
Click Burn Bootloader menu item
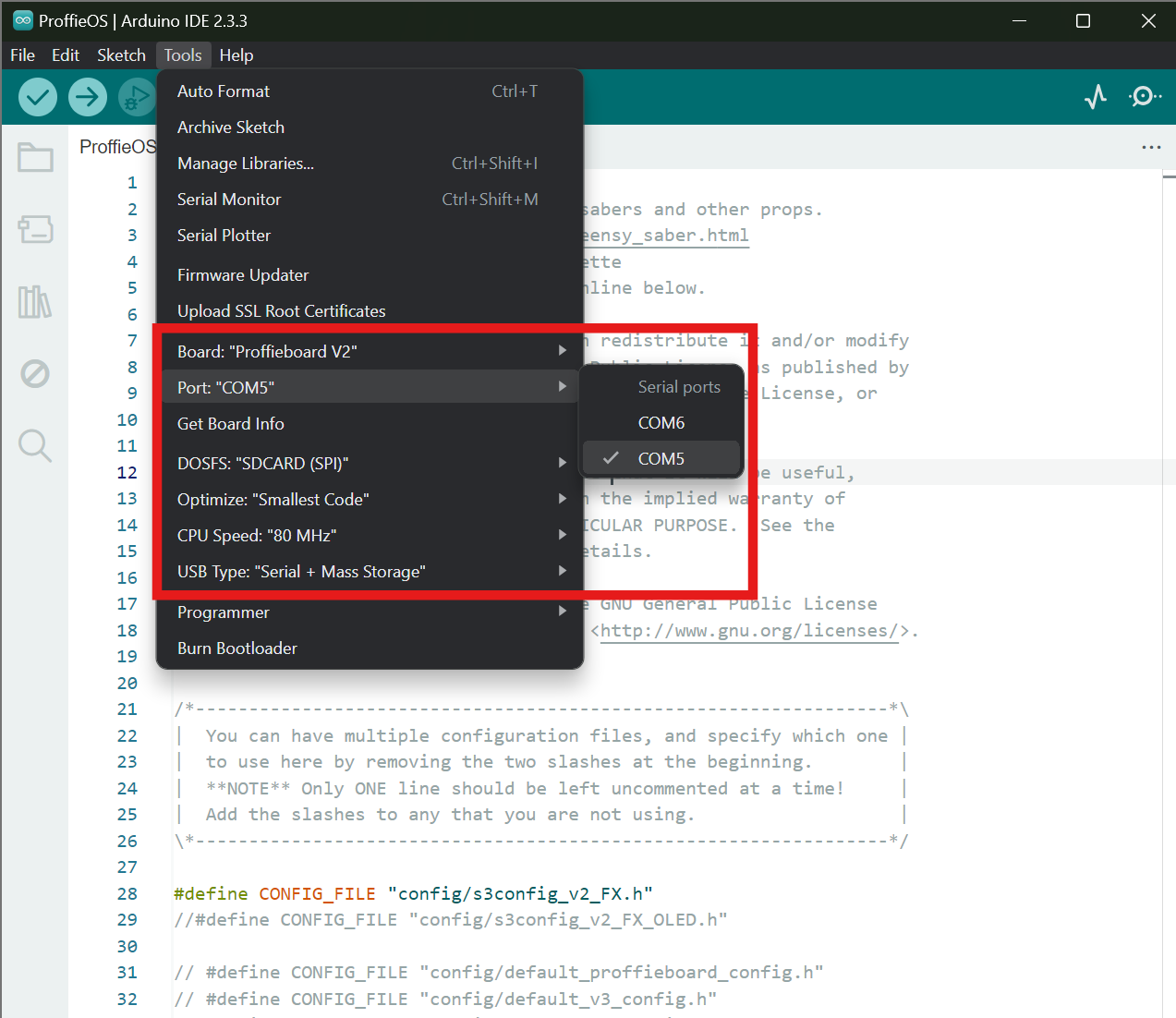(x=370, y=648)
